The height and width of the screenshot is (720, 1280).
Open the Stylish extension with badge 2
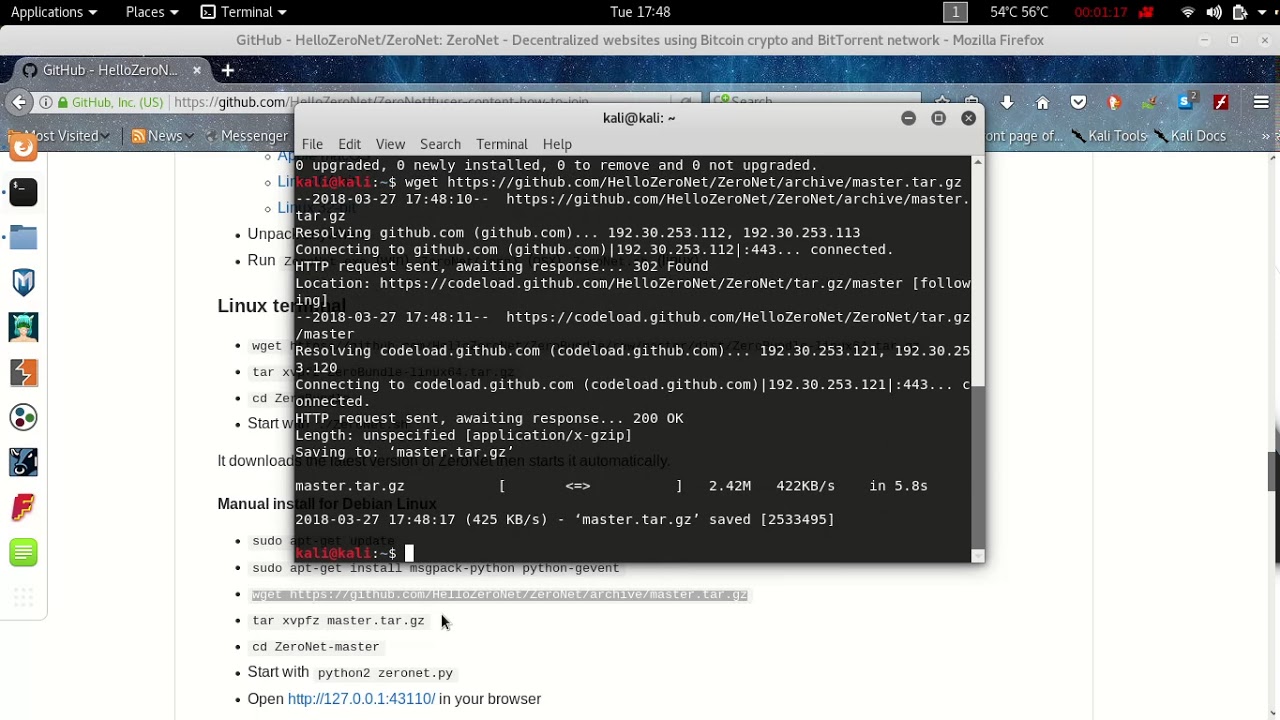tap(1186, 102)
